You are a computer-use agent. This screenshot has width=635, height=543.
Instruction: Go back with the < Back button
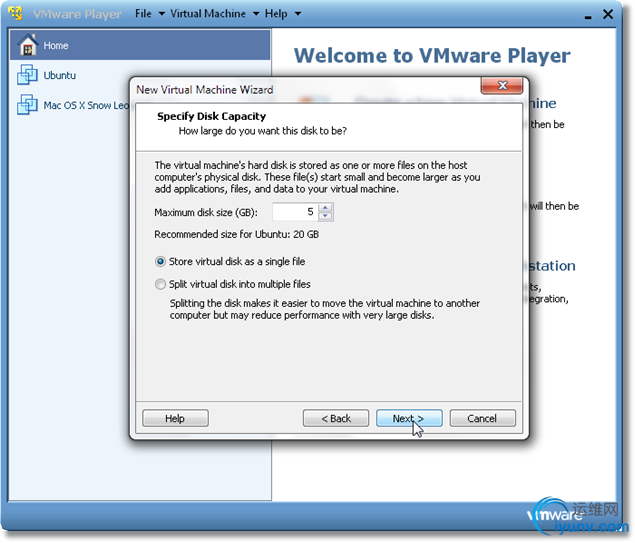point(336,418)
